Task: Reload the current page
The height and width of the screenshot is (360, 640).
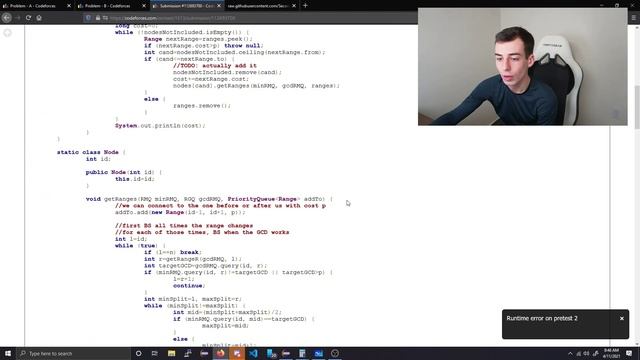Action: pos(28,18)
